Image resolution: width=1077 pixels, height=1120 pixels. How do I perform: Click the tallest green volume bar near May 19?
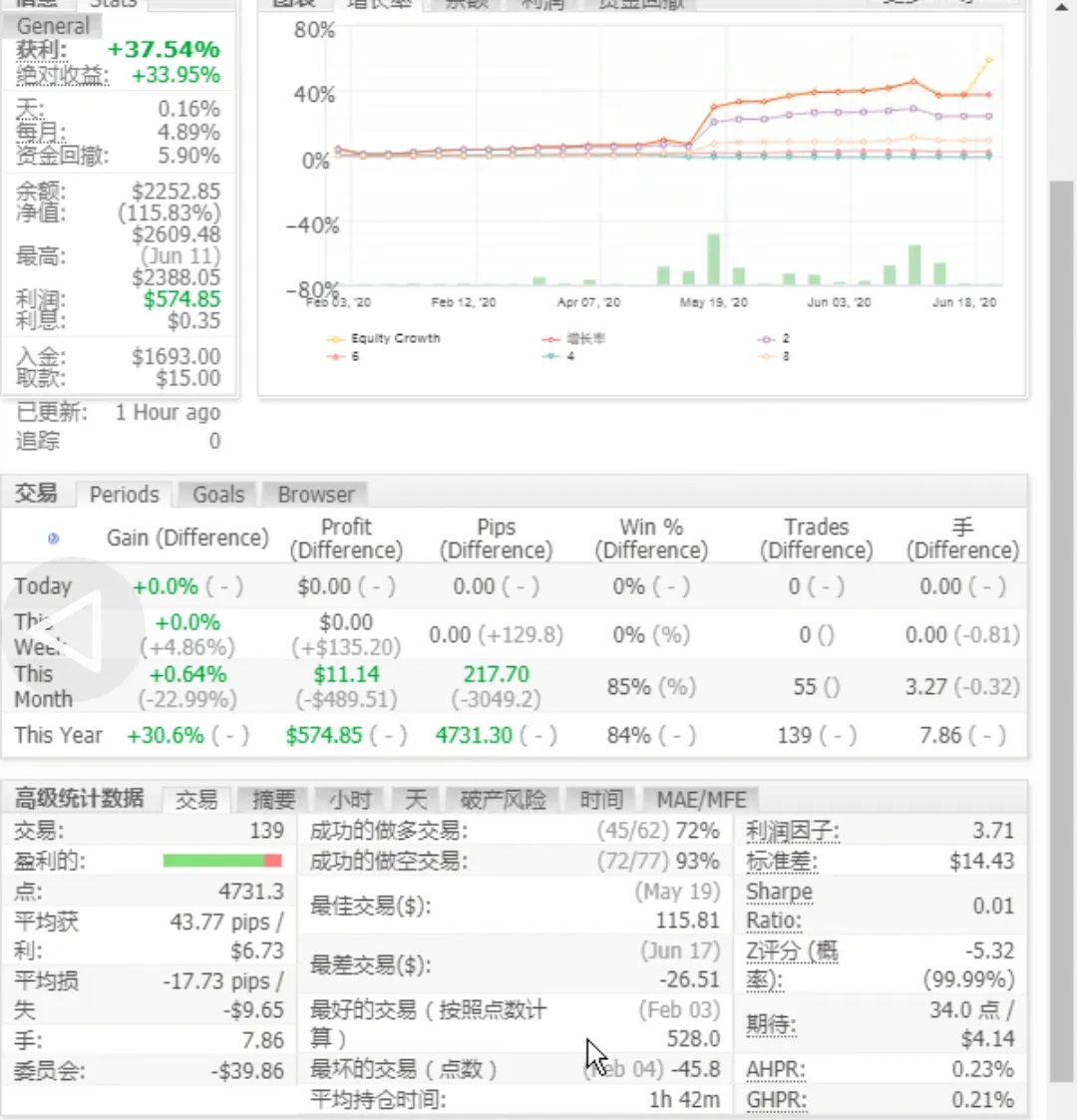click(713, 259)
